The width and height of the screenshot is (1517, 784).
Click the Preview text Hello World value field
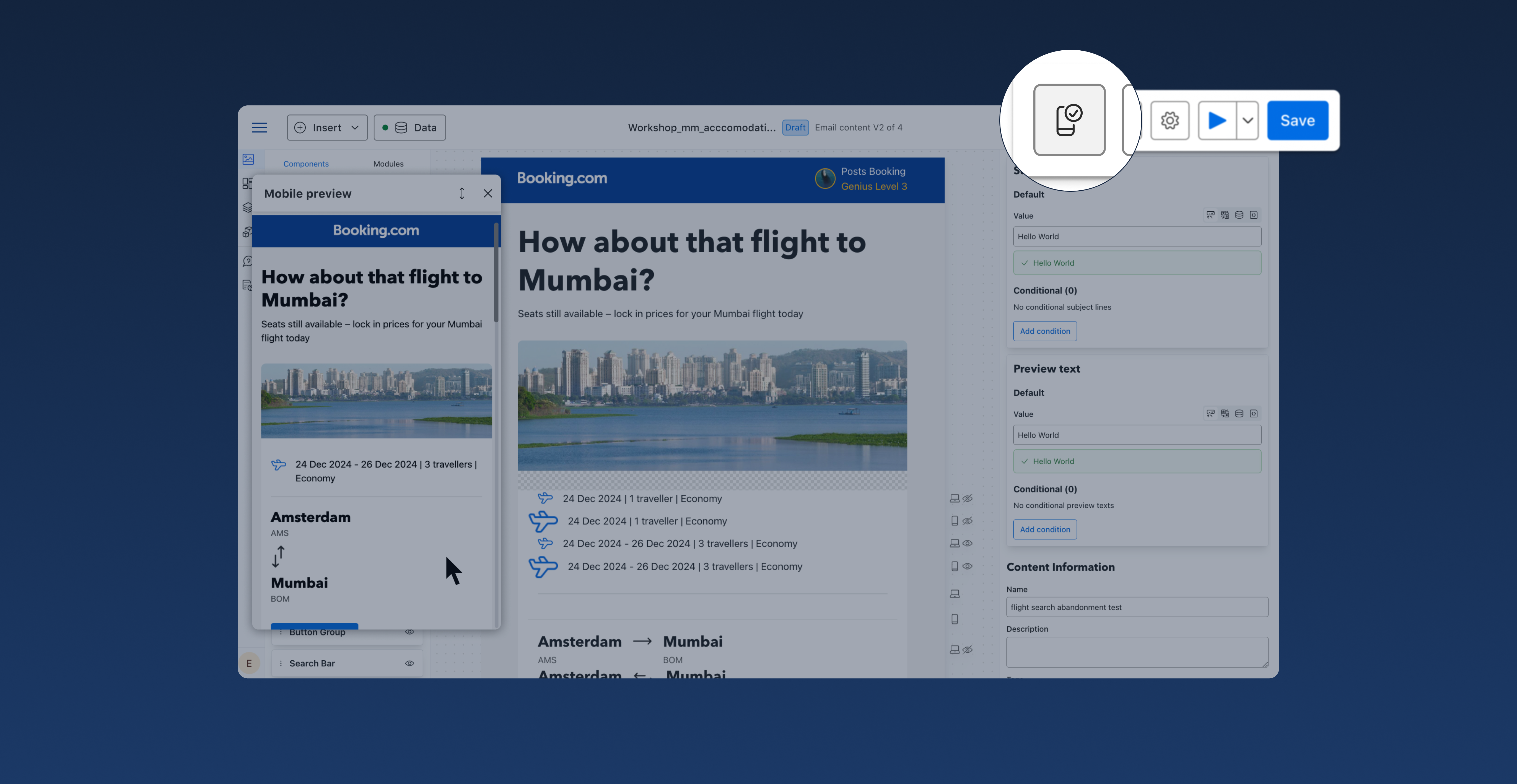(x=1137, y=435)
